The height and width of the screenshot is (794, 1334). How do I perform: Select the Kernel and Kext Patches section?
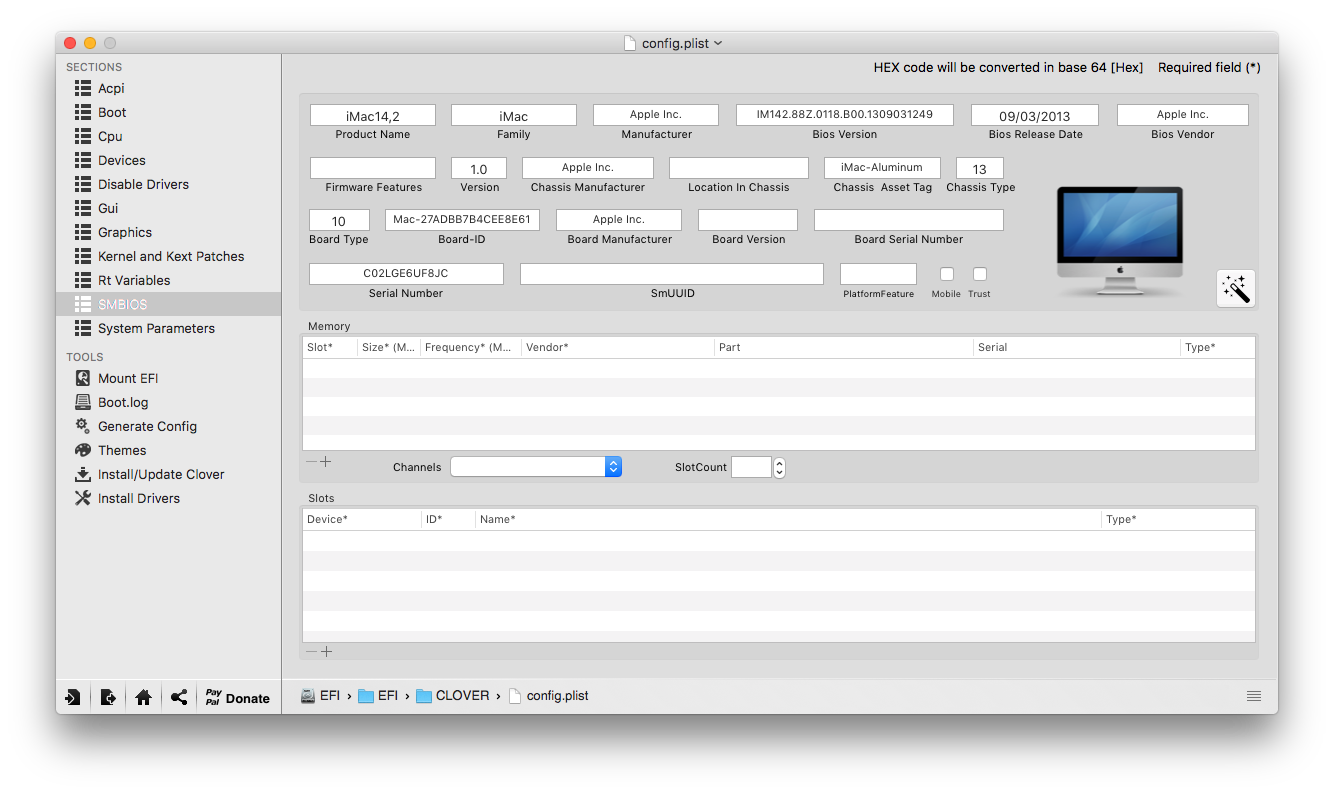[170, 256]
